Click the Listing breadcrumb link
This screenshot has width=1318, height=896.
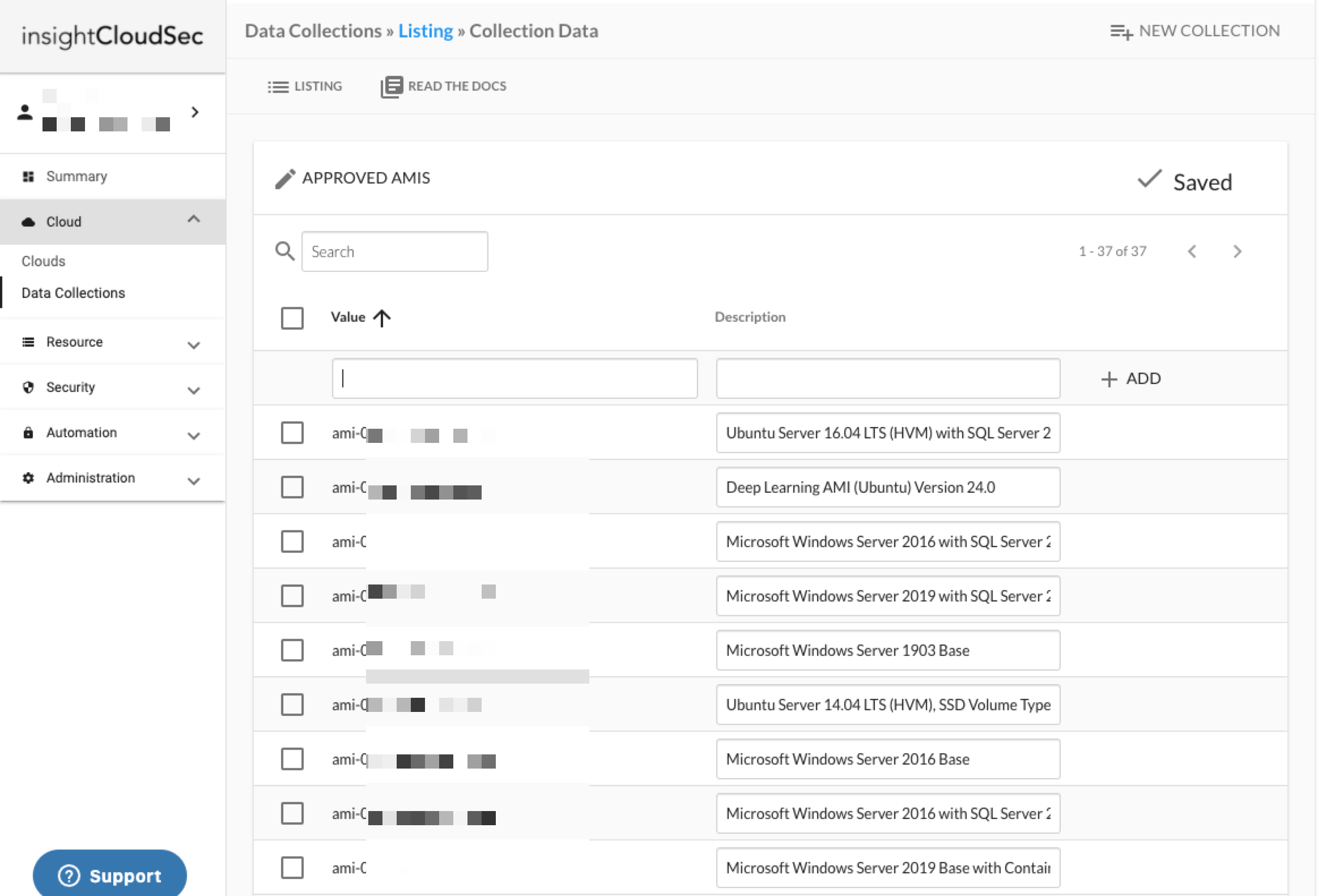click(426, 31)
